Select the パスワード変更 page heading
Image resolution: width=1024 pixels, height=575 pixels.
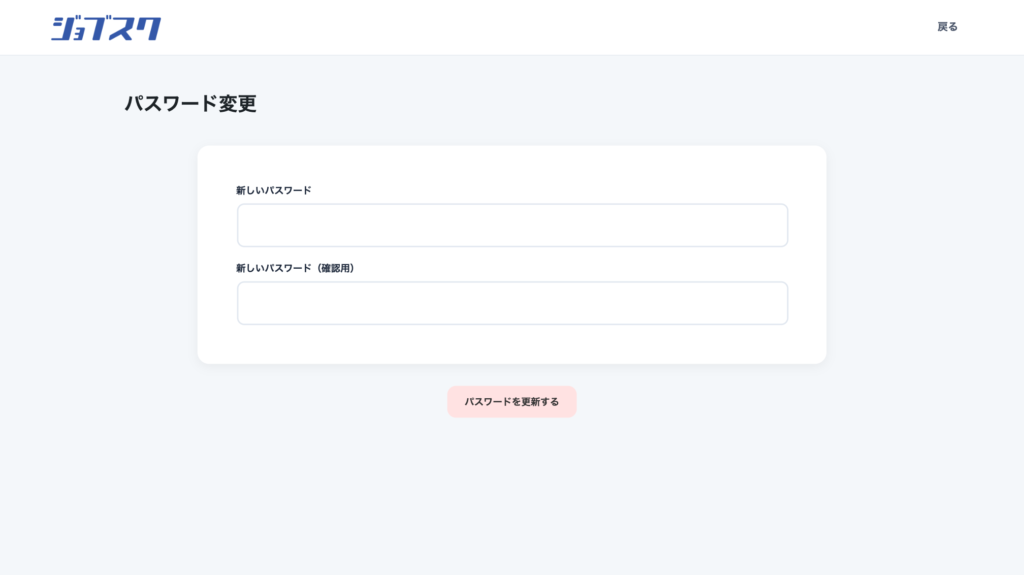[x=190, y=104]
